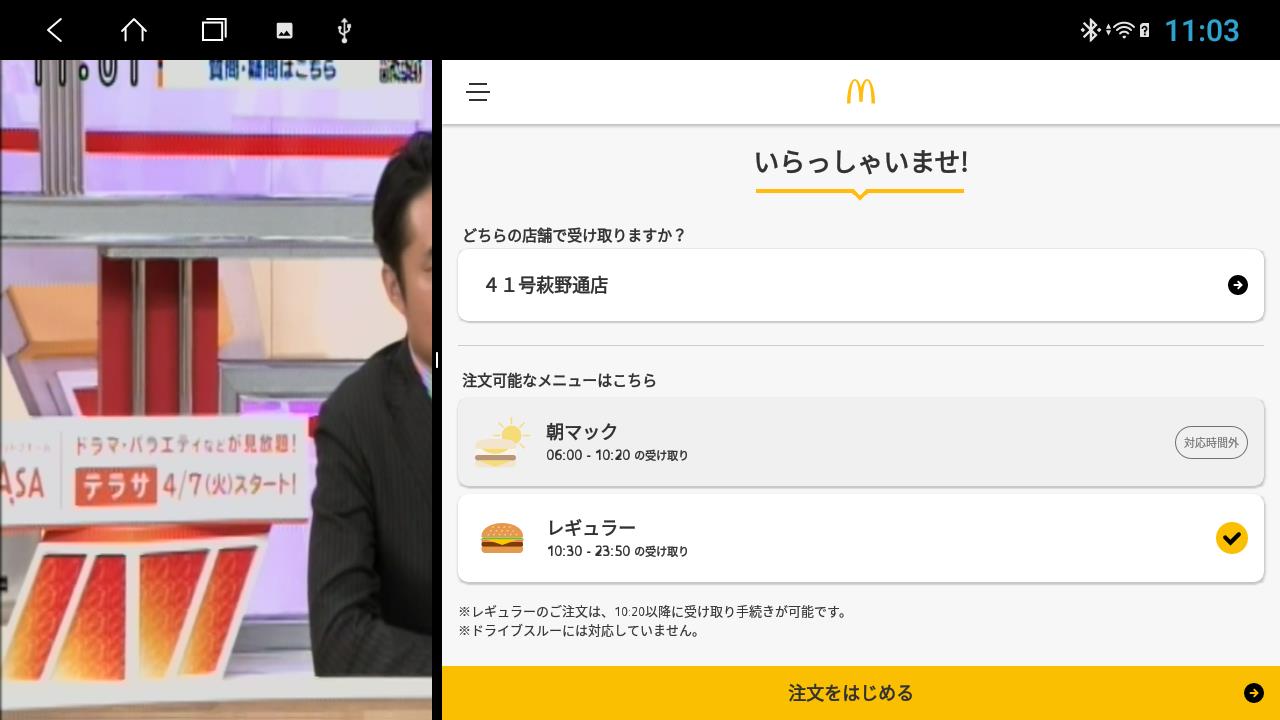The height and width of the screenshot is (720, 1280).
Task: Open store selector ４１号萩野通店
Action: [x=861, y=285]
